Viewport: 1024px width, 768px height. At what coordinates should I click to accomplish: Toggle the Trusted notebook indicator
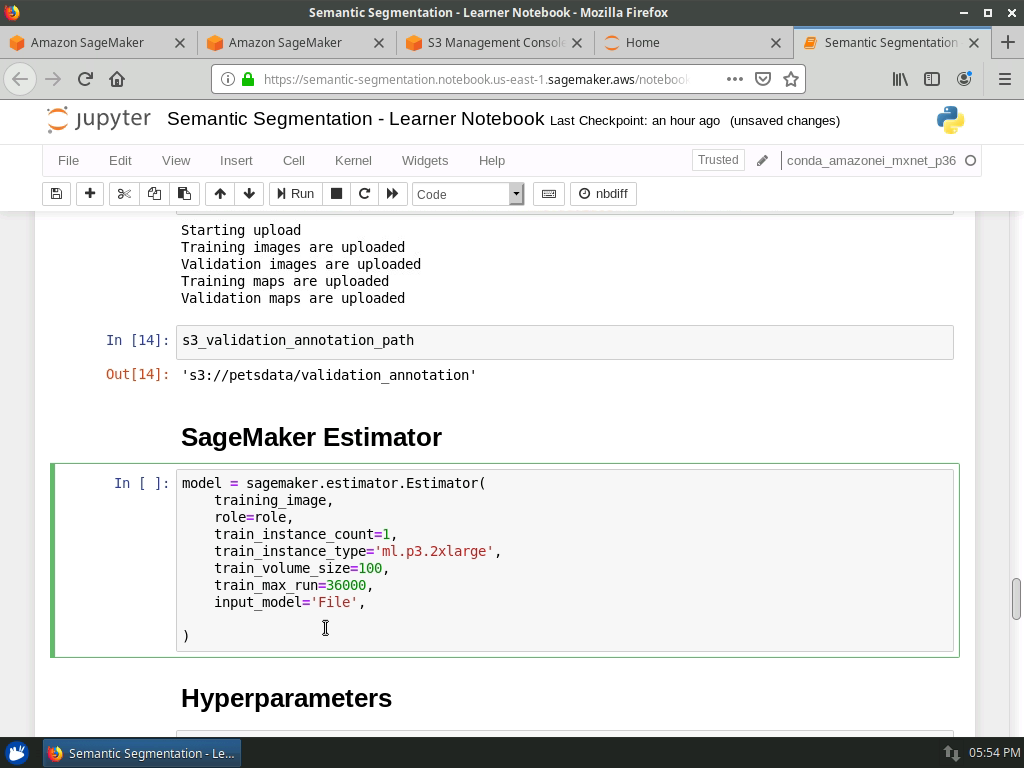pos(717,160)
